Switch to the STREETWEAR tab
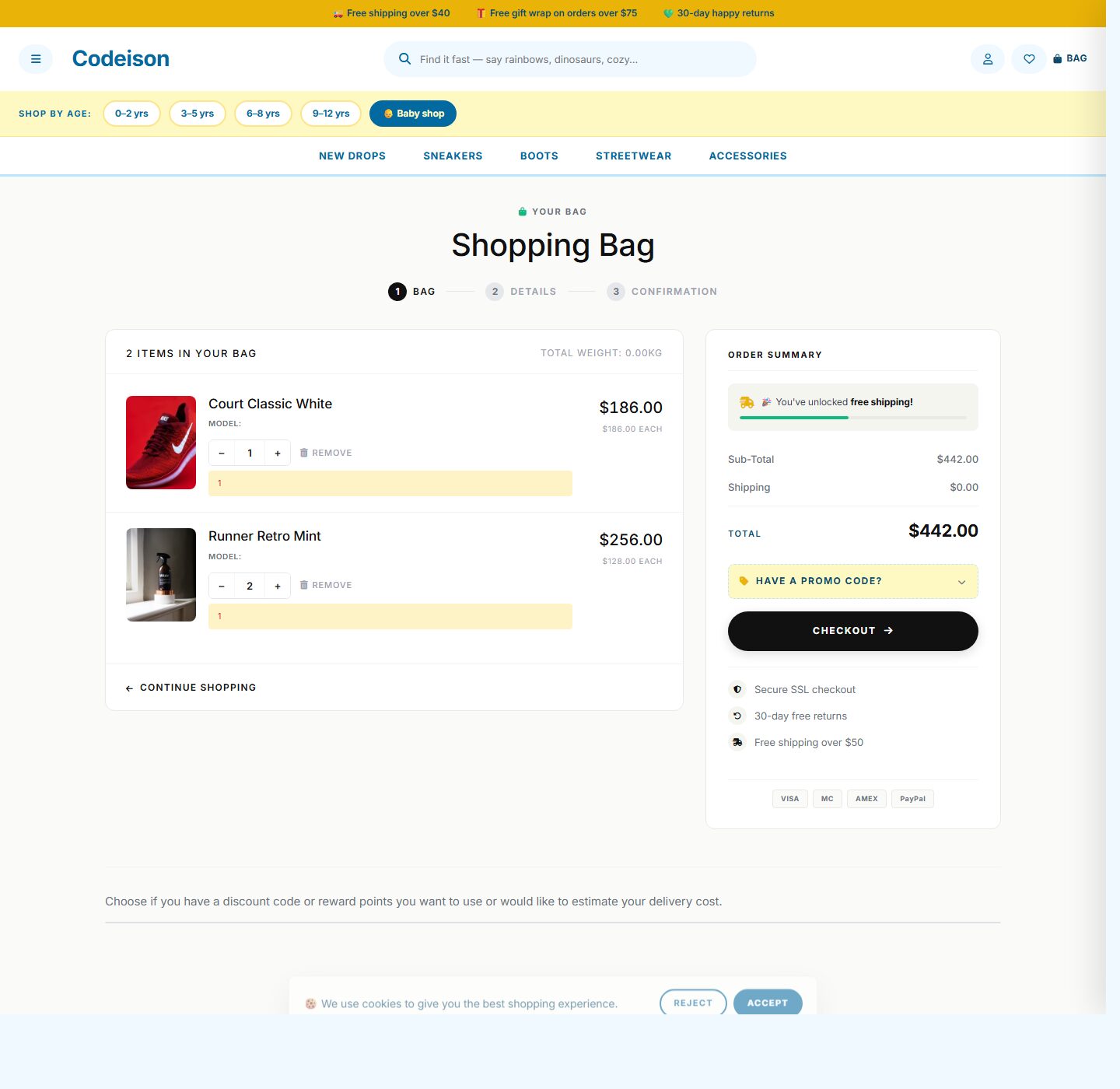The width and height of the screenshot is (1120, 1089). tap(633, 156)
